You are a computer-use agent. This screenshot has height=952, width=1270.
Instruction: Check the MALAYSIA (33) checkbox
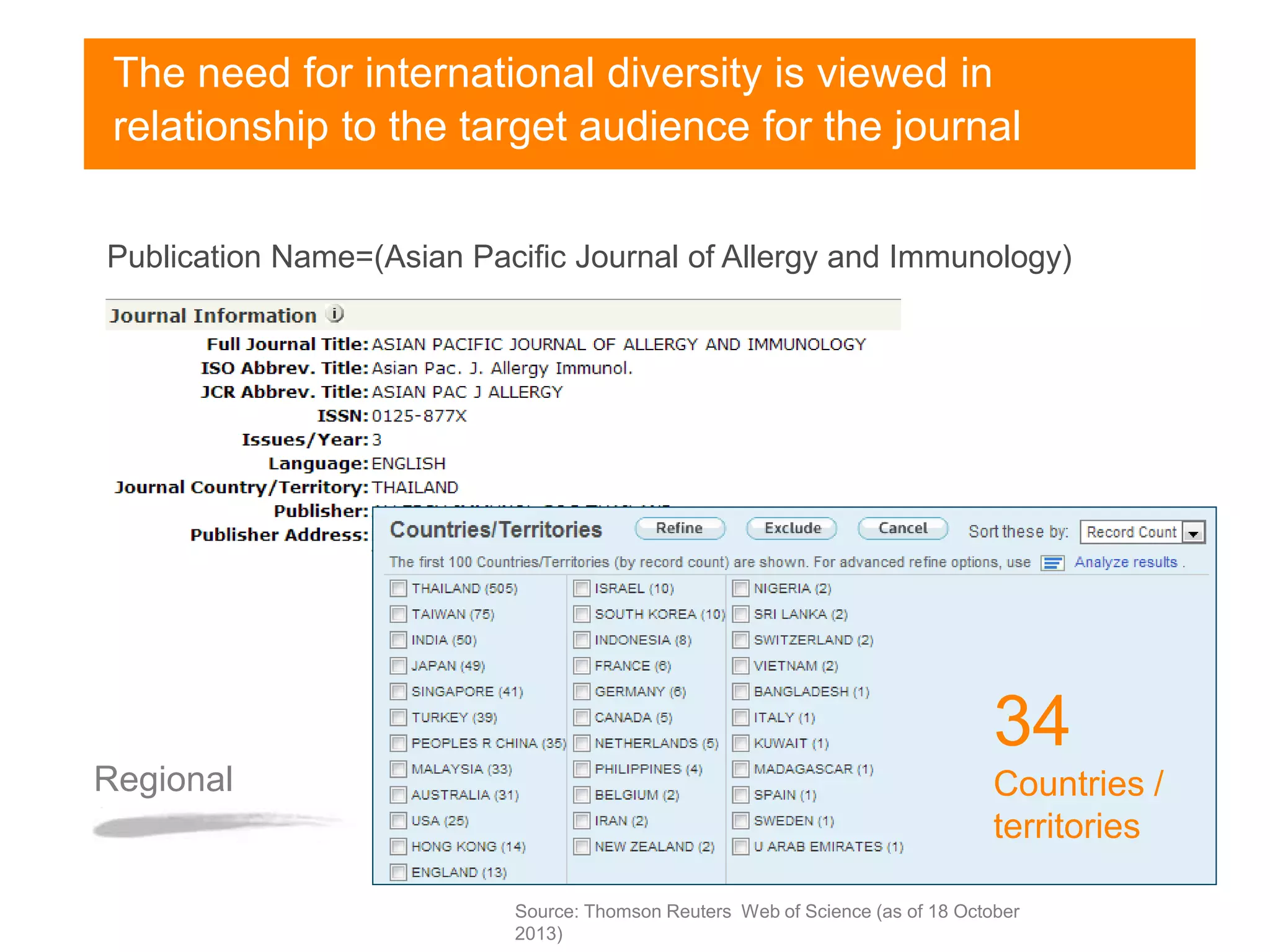pos(398,769)
